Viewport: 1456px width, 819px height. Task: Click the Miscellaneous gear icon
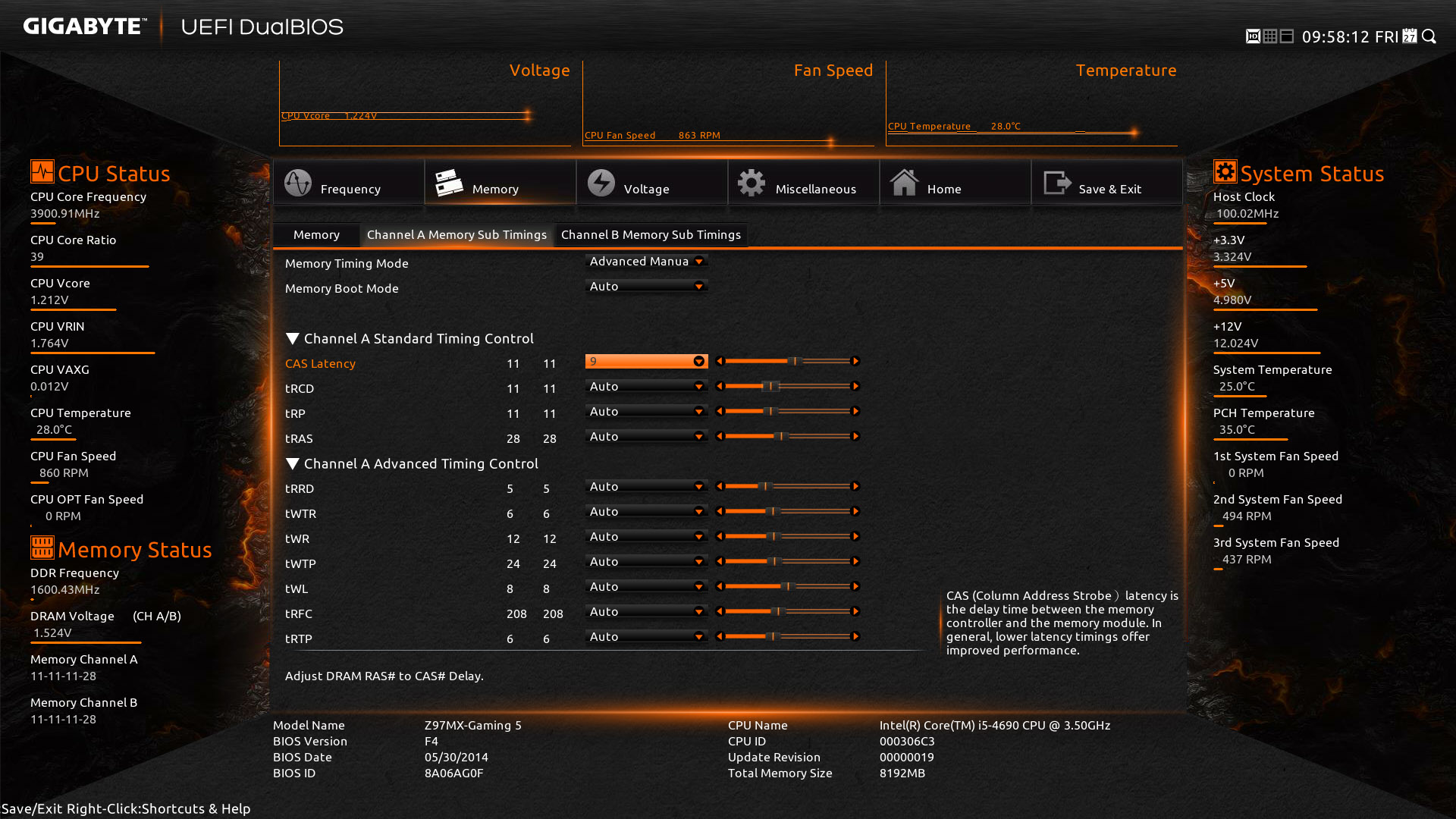pyautogui.click(x=752, y=183)
